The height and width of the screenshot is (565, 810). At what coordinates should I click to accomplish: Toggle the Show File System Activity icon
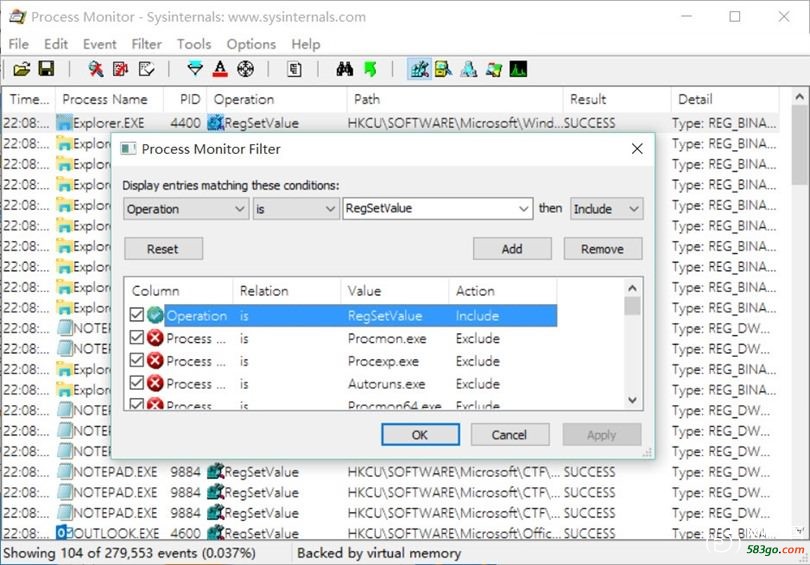tap(443, 69)
